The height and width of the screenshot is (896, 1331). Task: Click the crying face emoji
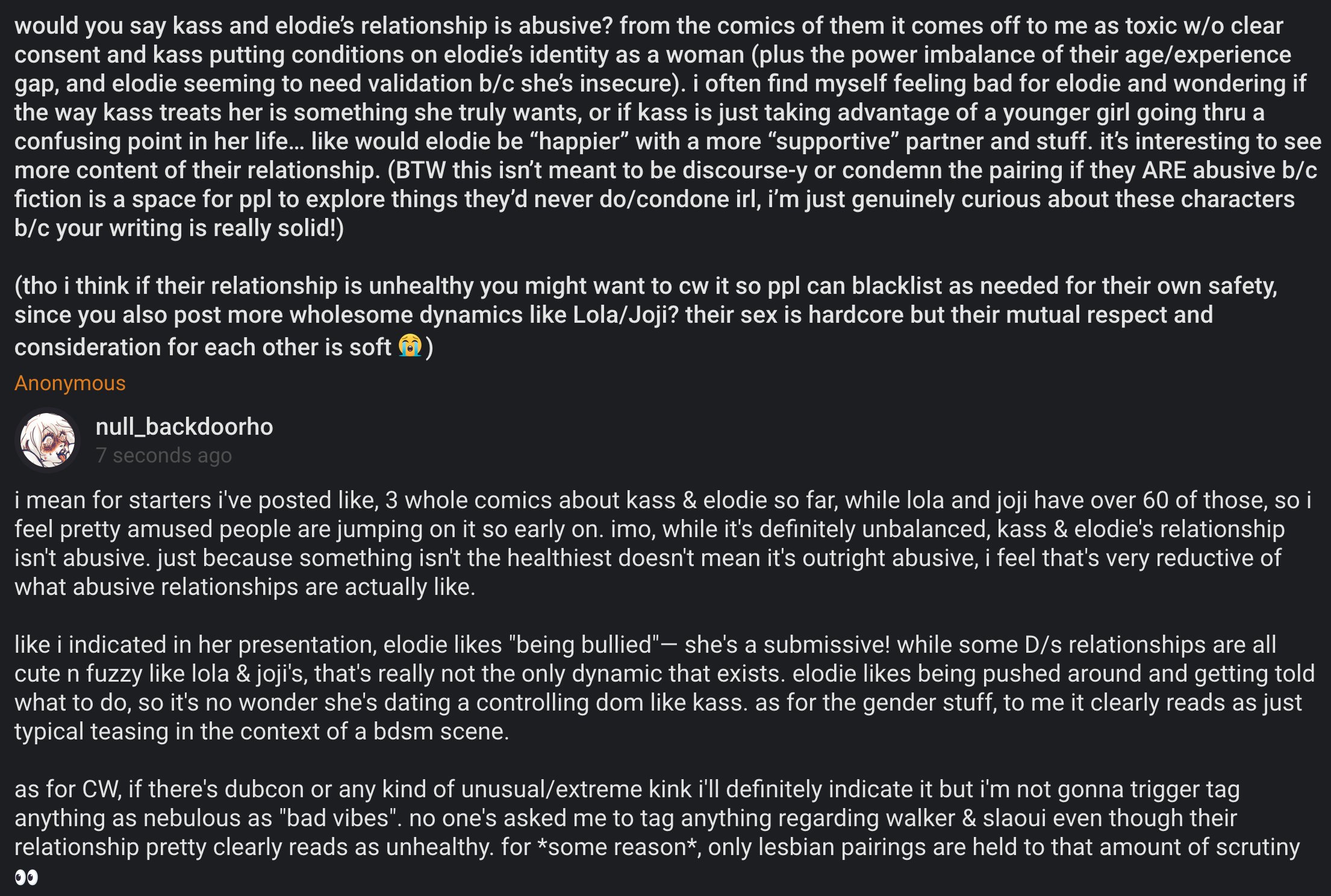410,346
